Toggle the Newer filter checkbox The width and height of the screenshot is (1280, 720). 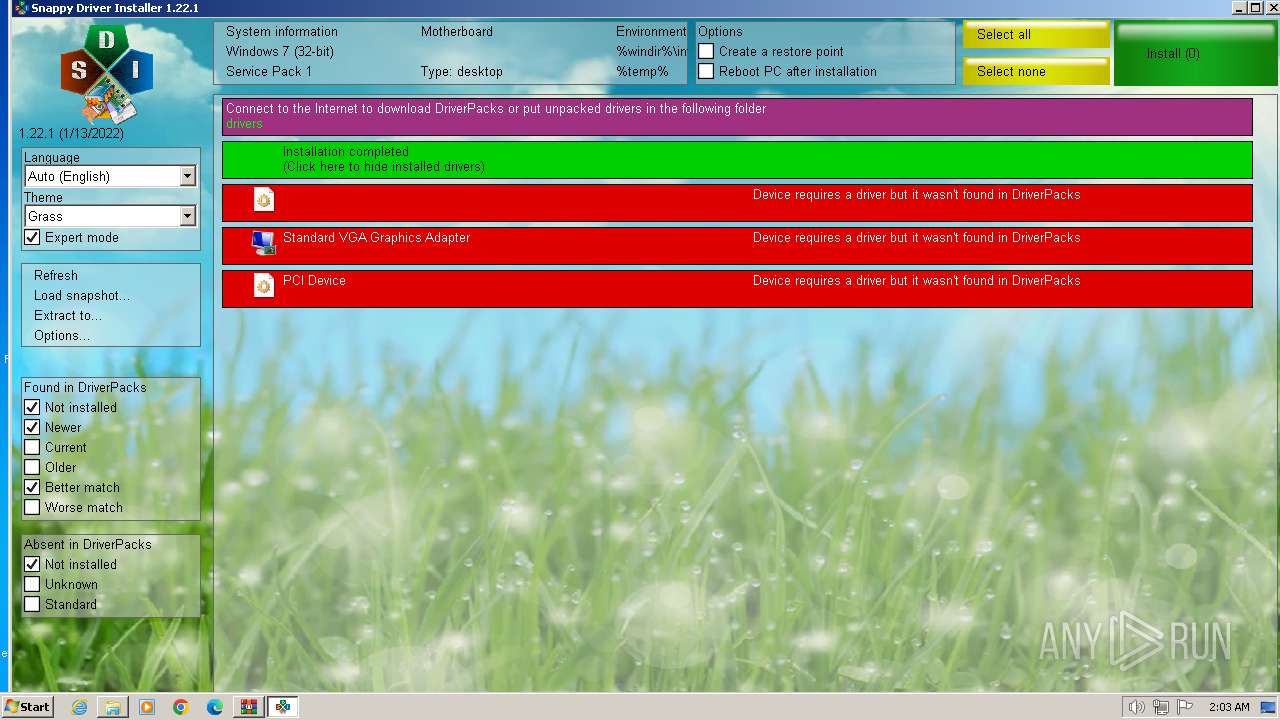point(32,427)
